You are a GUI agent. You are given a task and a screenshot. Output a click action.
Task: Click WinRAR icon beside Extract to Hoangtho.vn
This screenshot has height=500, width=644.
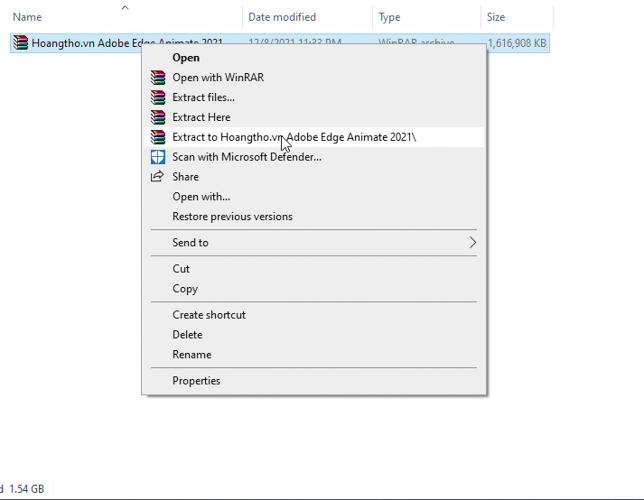click(158, 137)
